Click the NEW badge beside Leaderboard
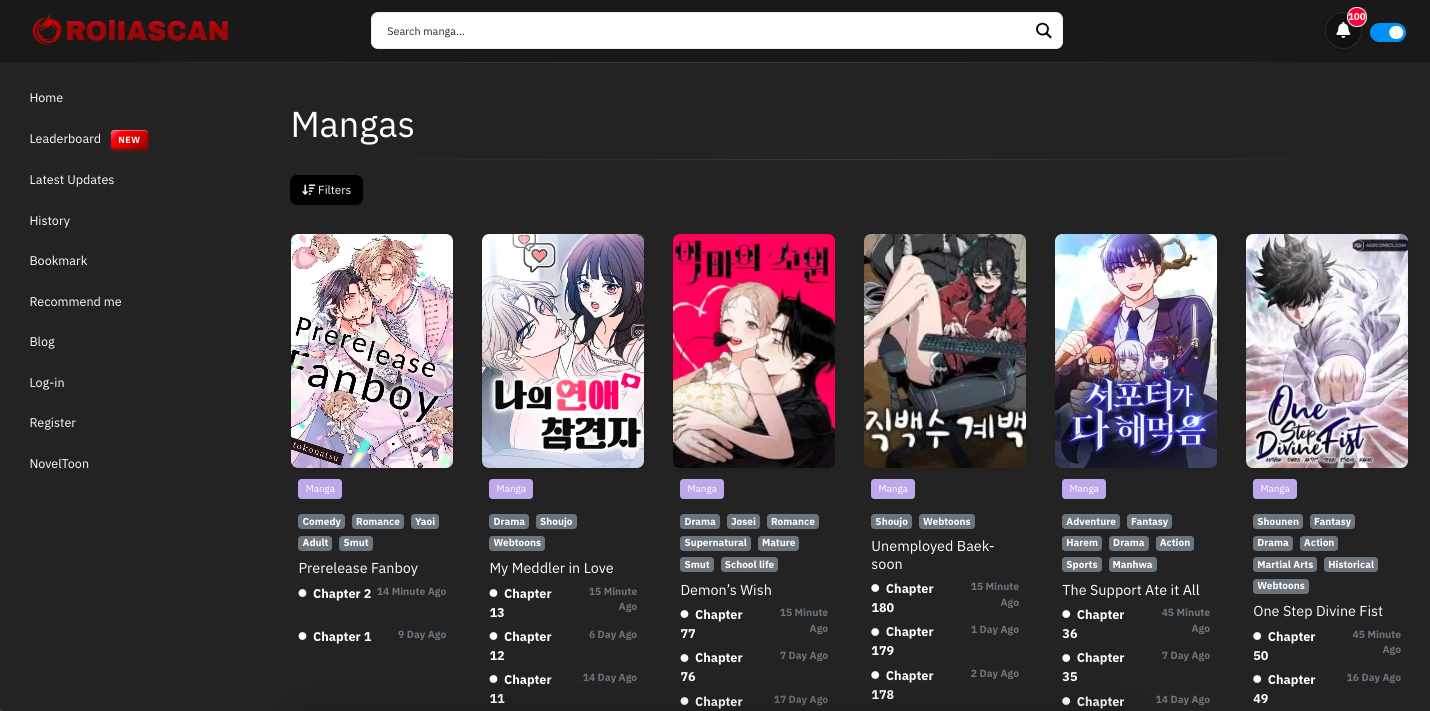 point(129,140)
